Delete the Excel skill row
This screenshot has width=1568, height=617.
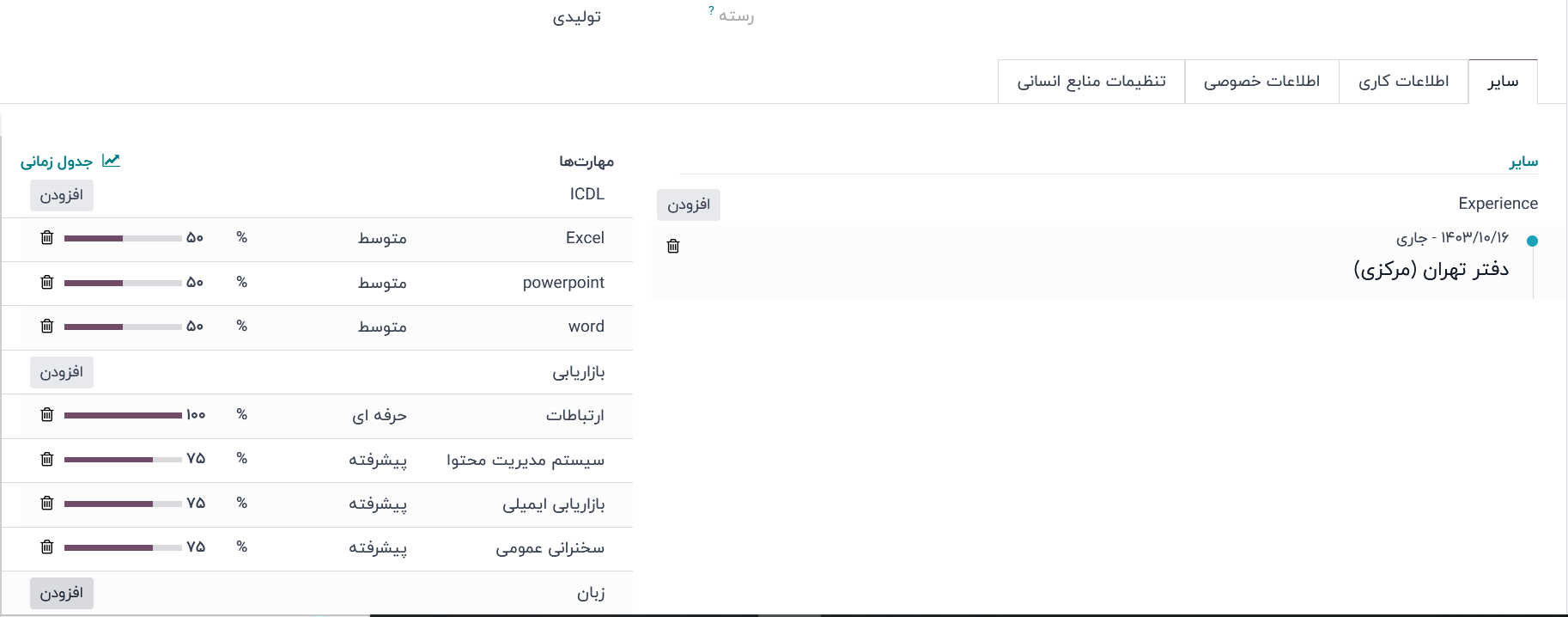tap(47, 237)
